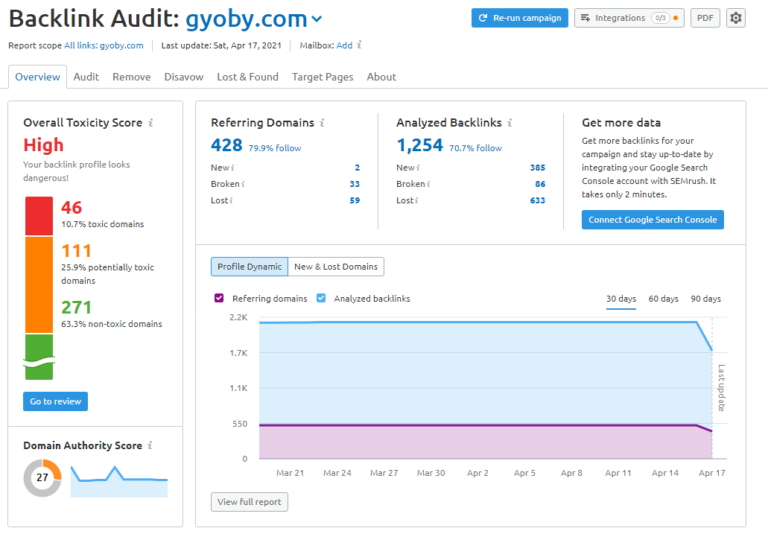
Task: Click the 271 non-toxic domains number
Action: (76, 307)
